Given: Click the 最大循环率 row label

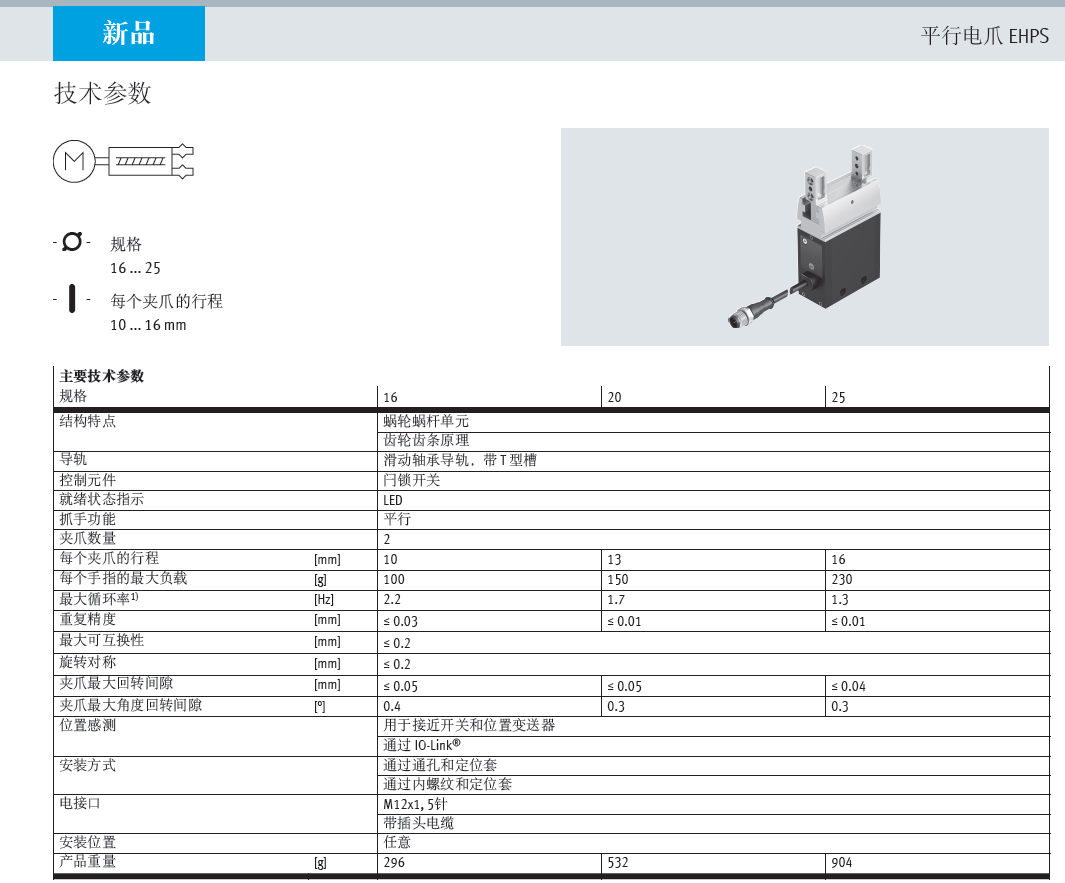Looking at the screenshot, I should point(99,598).
